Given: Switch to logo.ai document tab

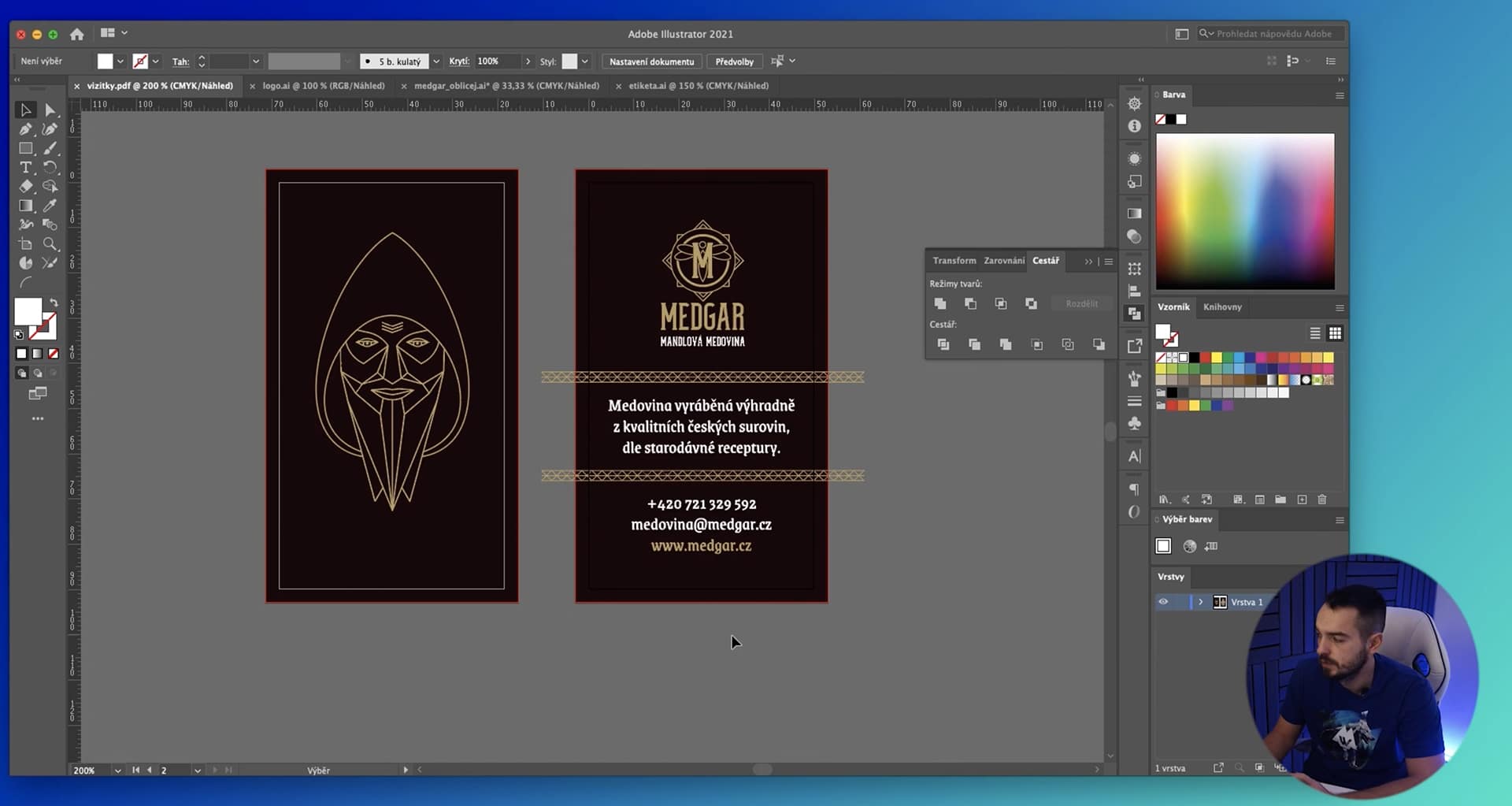Looking at the screenshot, I should (324, 86).
